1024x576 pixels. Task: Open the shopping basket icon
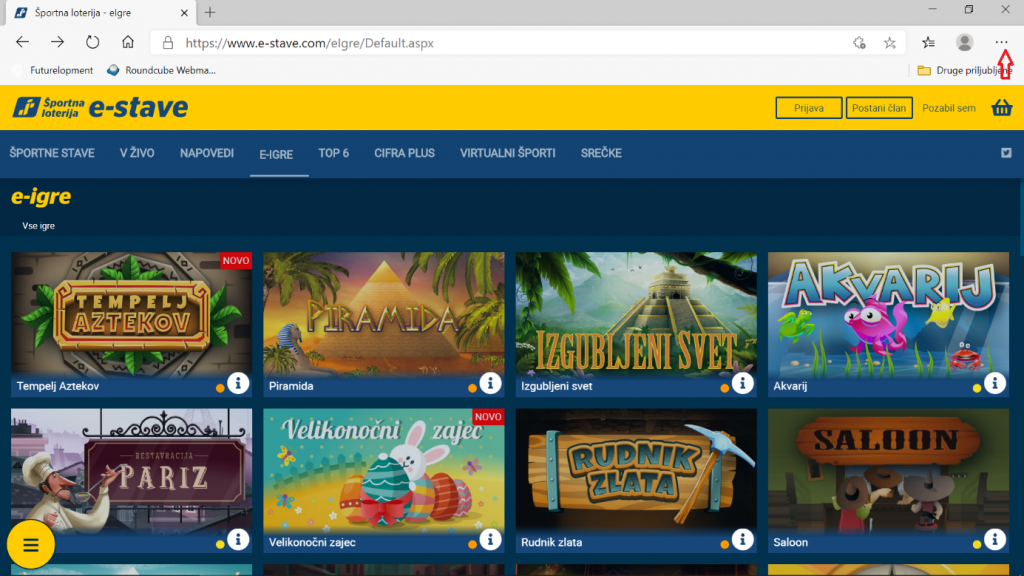(x=1002, y=108)
